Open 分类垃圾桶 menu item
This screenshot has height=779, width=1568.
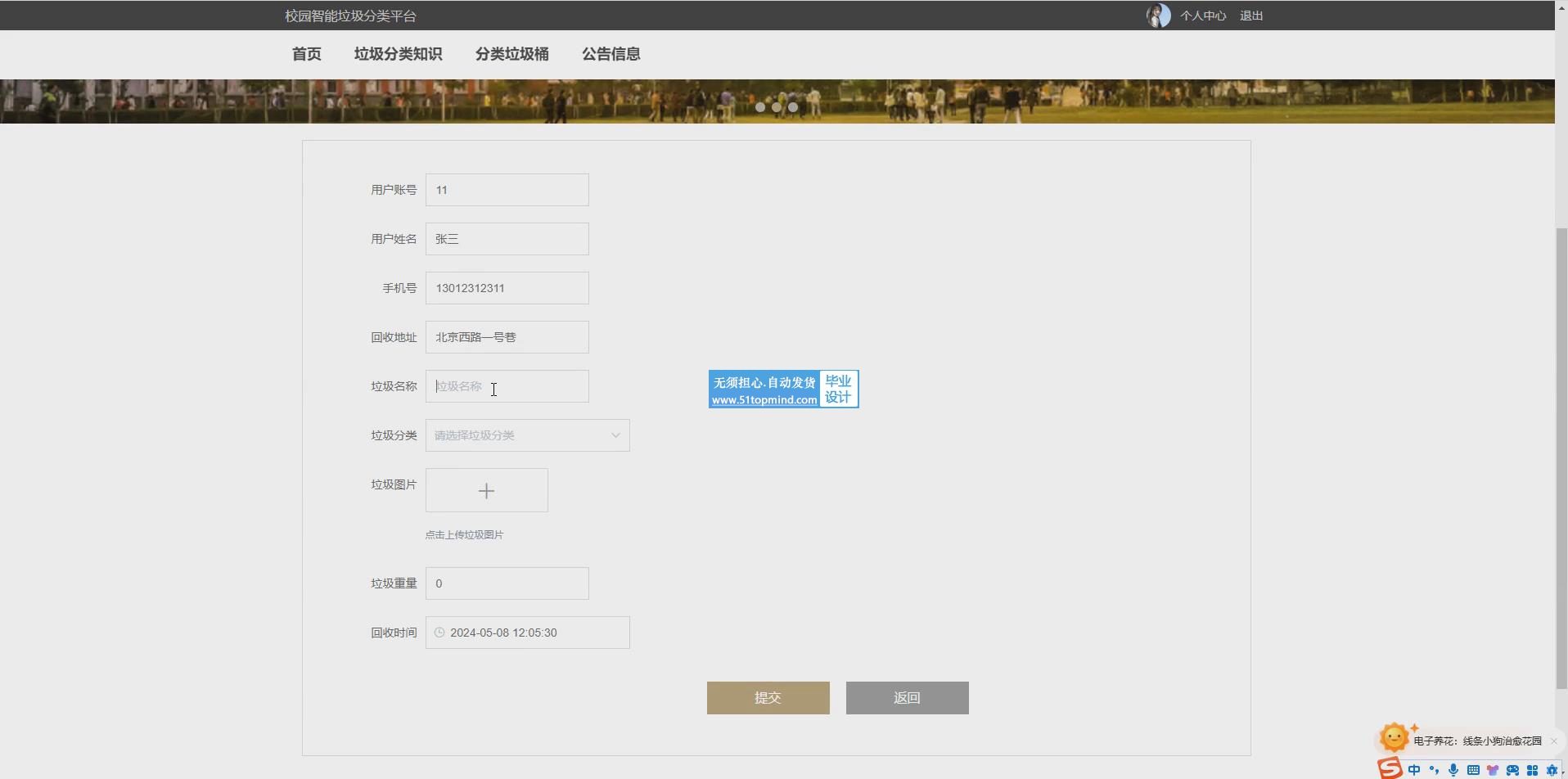click(x=512, y=54)
